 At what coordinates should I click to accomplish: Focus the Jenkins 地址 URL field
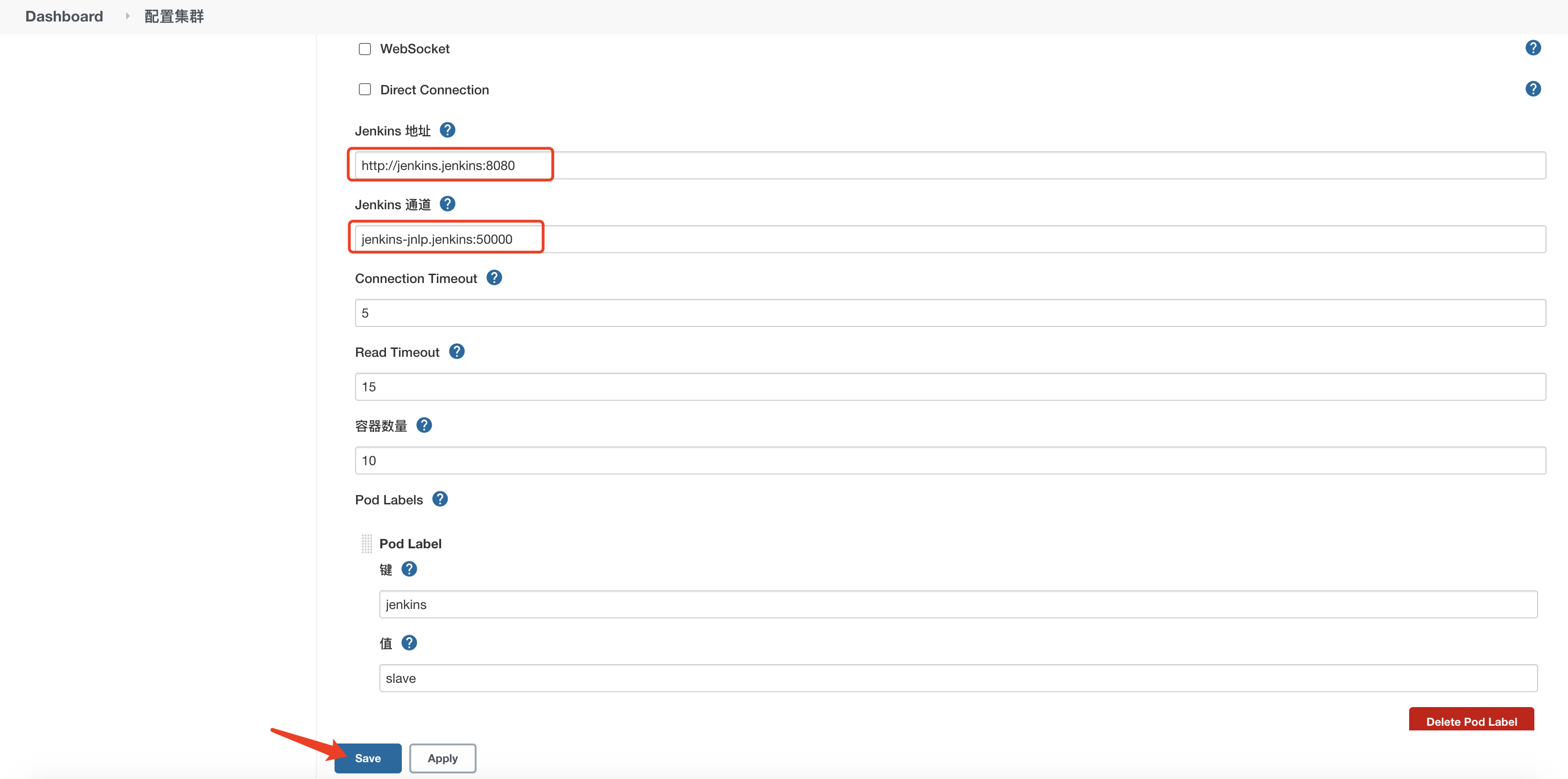coord(949,165)
